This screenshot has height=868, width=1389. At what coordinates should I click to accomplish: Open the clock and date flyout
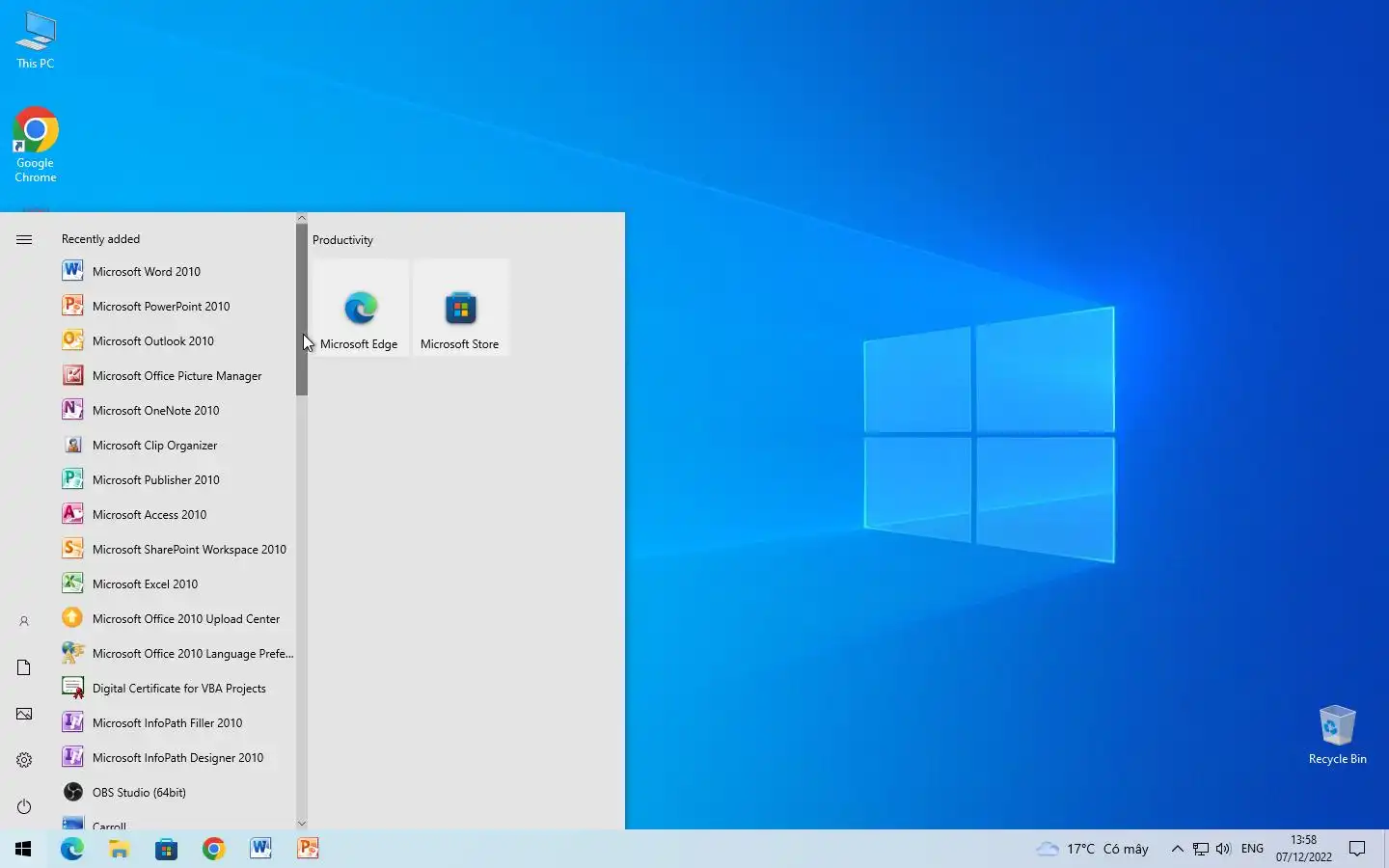[1304, 849]
